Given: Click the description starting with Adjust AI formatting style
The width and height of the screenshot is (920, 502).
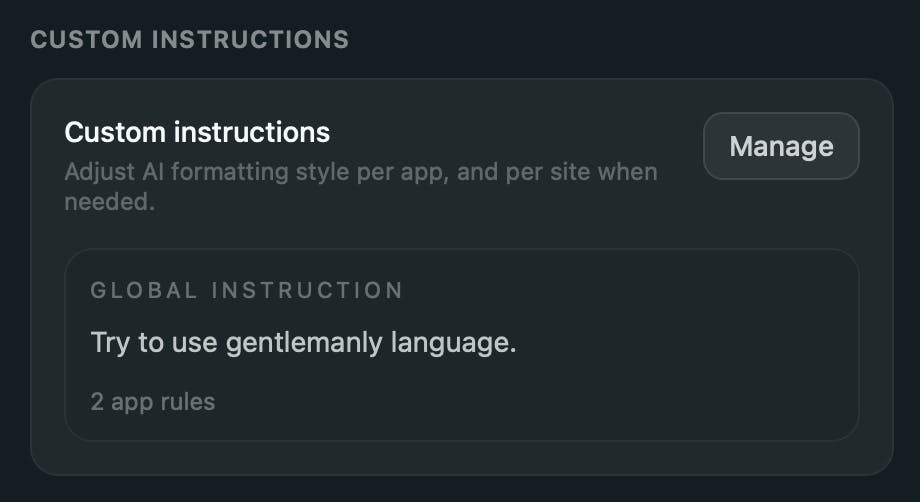Looking at the screenshot, I should coord(360,172).
